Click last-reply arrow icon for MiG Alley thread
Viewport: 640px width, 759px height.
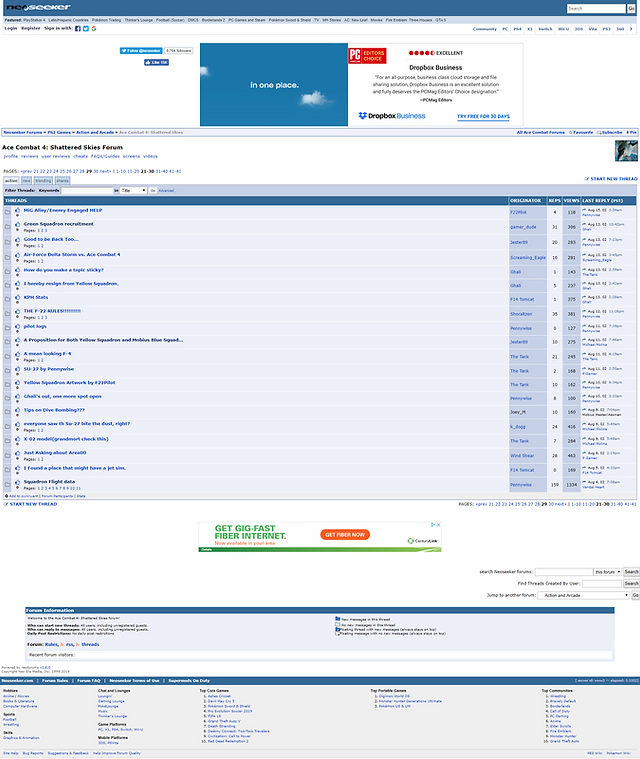point(584,210)
